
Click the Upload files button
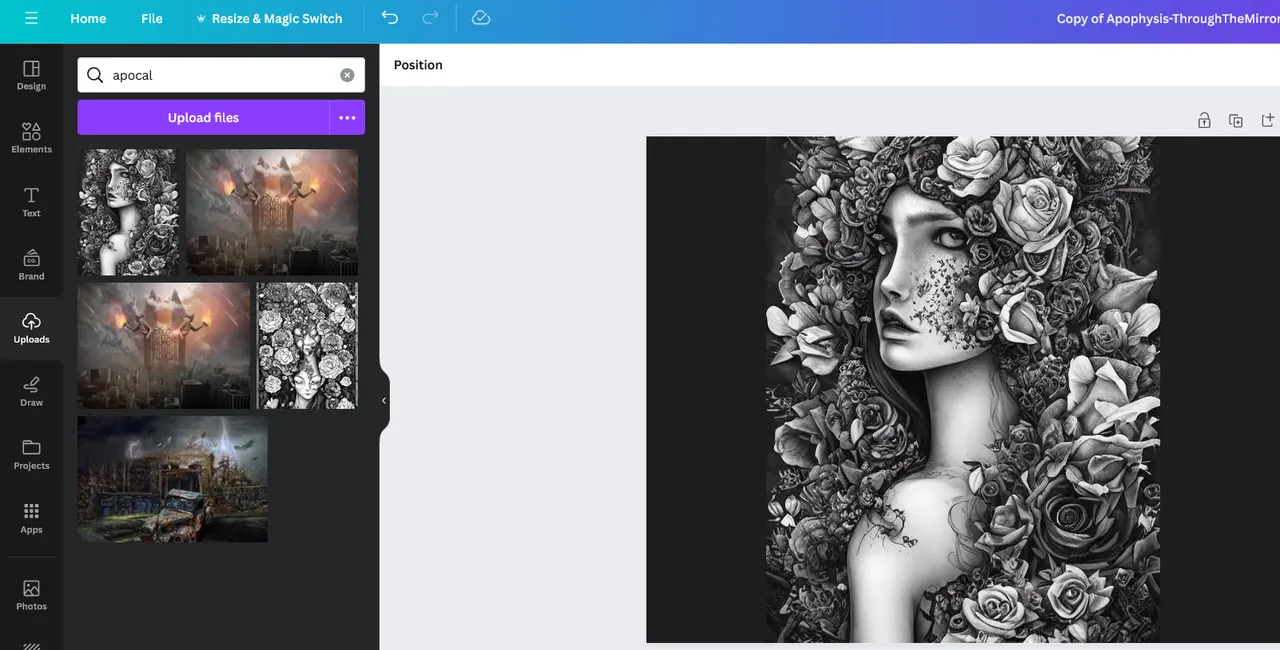coord(203,117)
